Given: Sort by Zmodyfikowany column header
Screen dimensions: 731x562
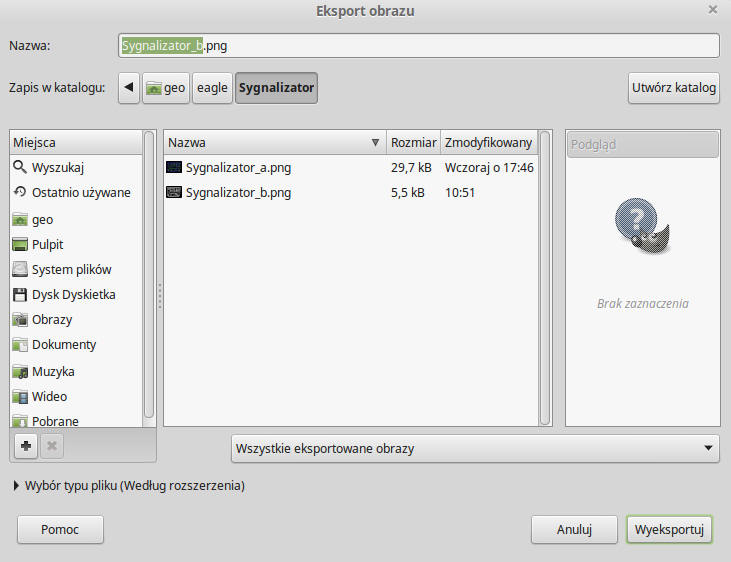Looking at the screenshot, I should point(488,143).
